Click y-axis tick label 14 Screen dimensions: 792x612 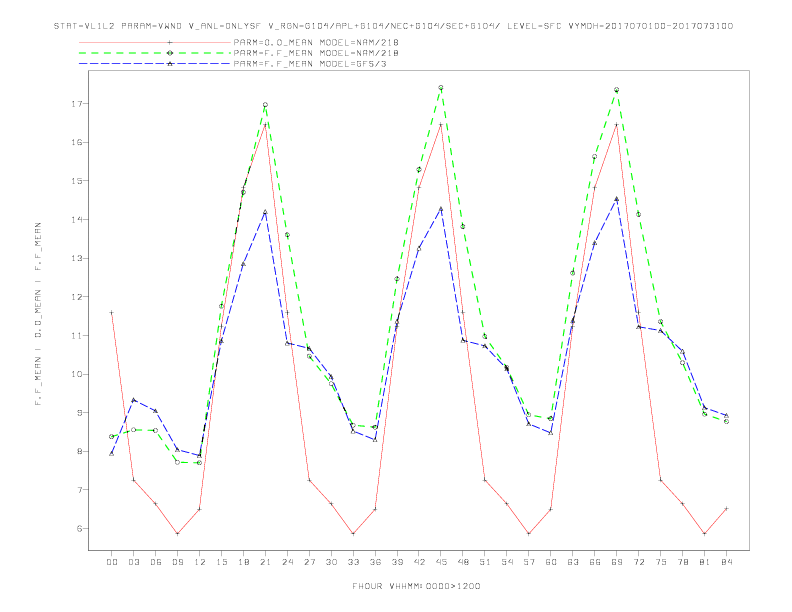click(77, 220)
